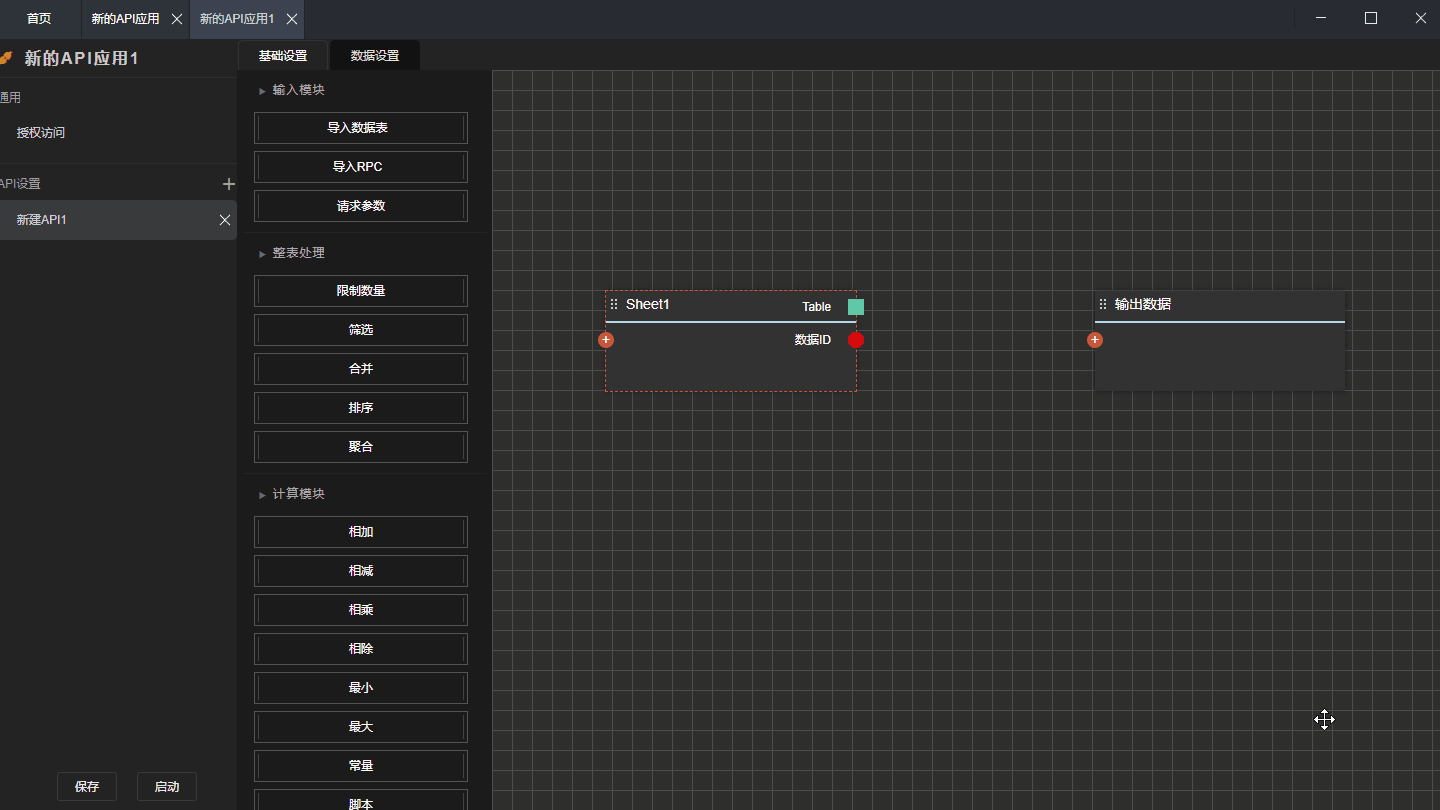
Task: Click the green Table output square
Action: [856, 307]
